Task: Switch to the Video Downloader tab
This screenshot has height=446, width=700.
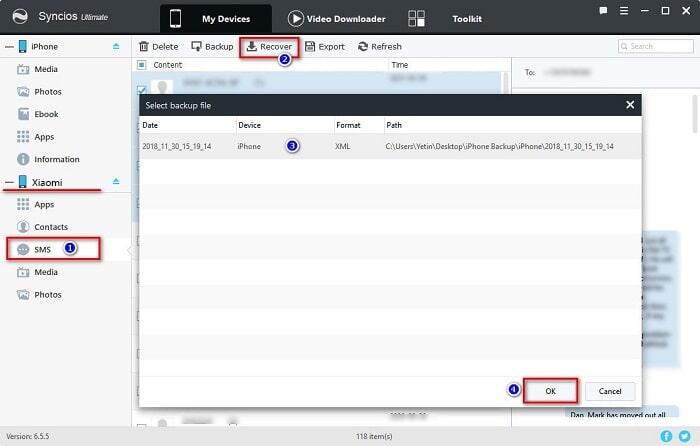Action: [336, 18]
